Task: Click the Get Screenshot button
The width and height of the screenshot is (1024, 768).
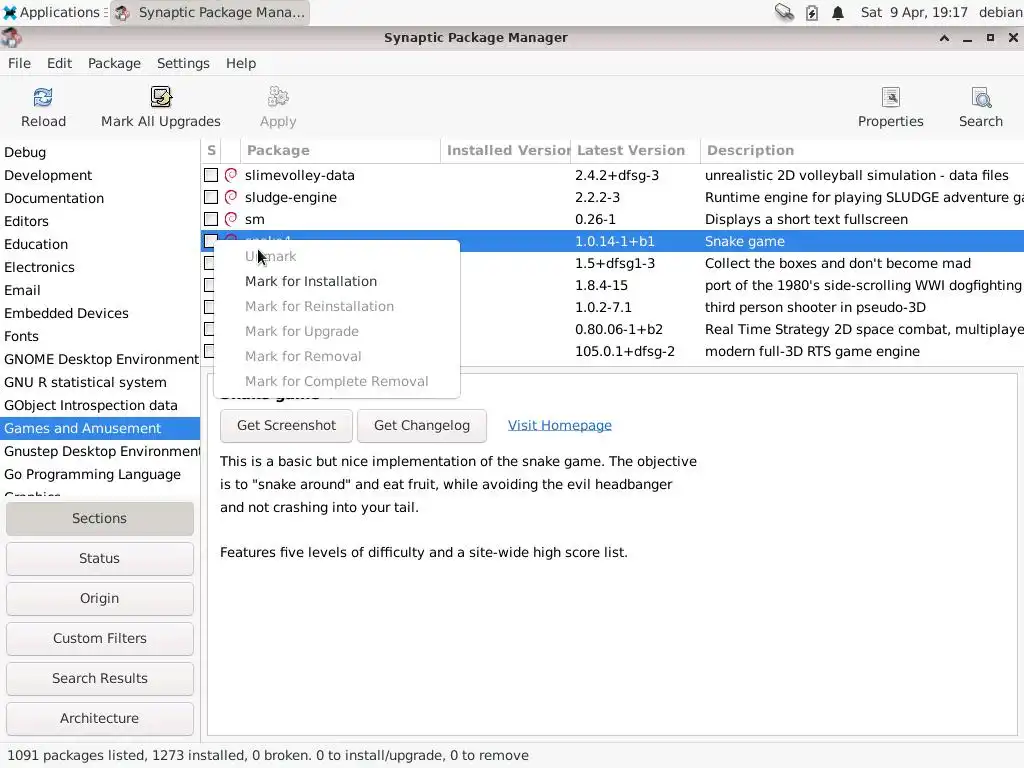Action: coord(286,426)
